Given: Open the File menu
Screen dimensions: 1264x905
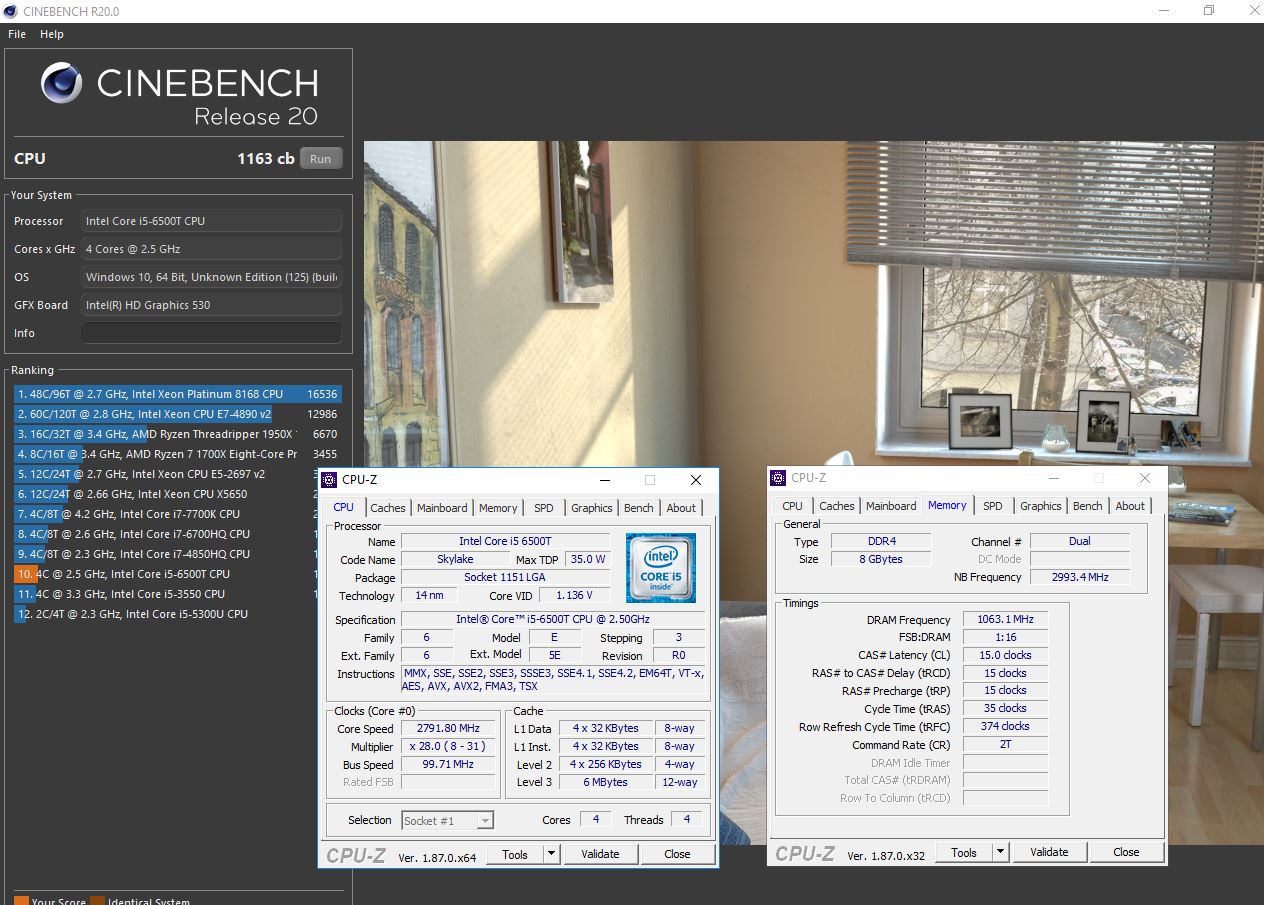Looking at the screenshot, I should (17, 34).
